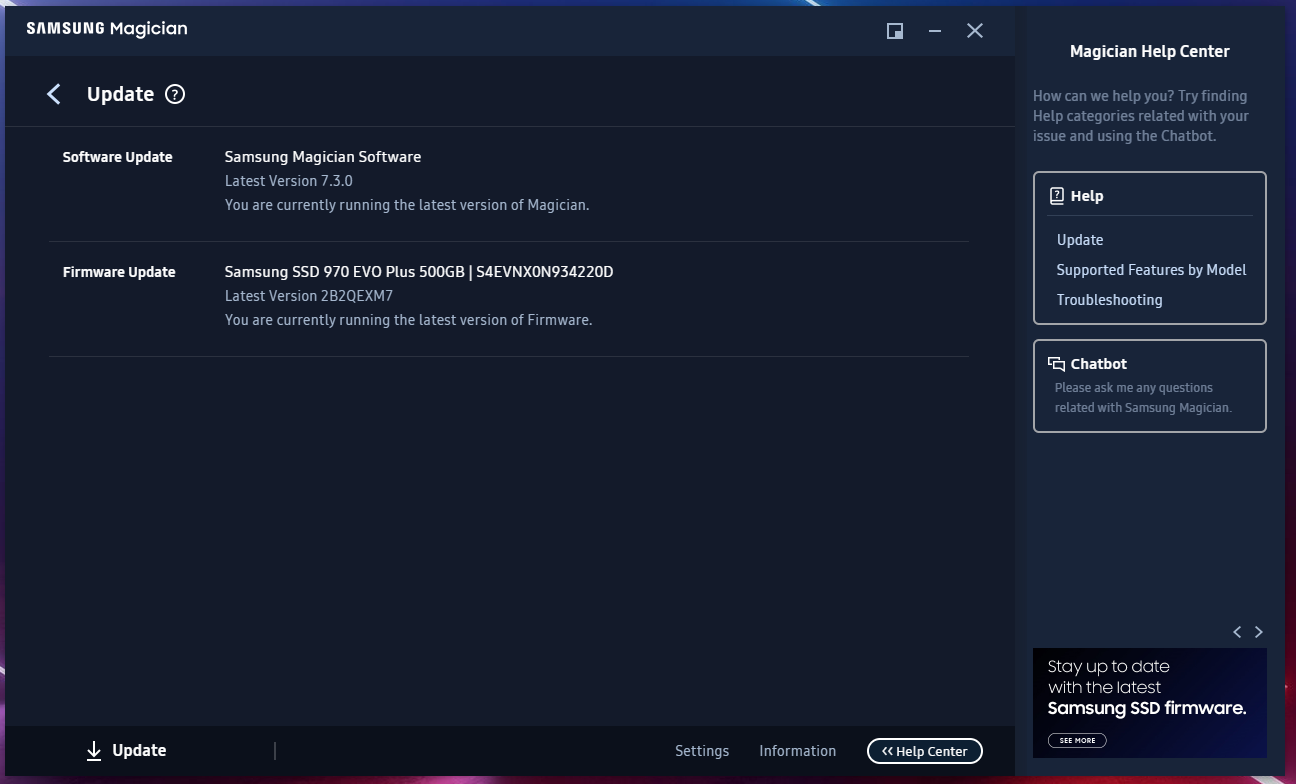Go back using the left chevron arrow
The height and width of the screenshot is (784, 1296).
coord(54,94)
